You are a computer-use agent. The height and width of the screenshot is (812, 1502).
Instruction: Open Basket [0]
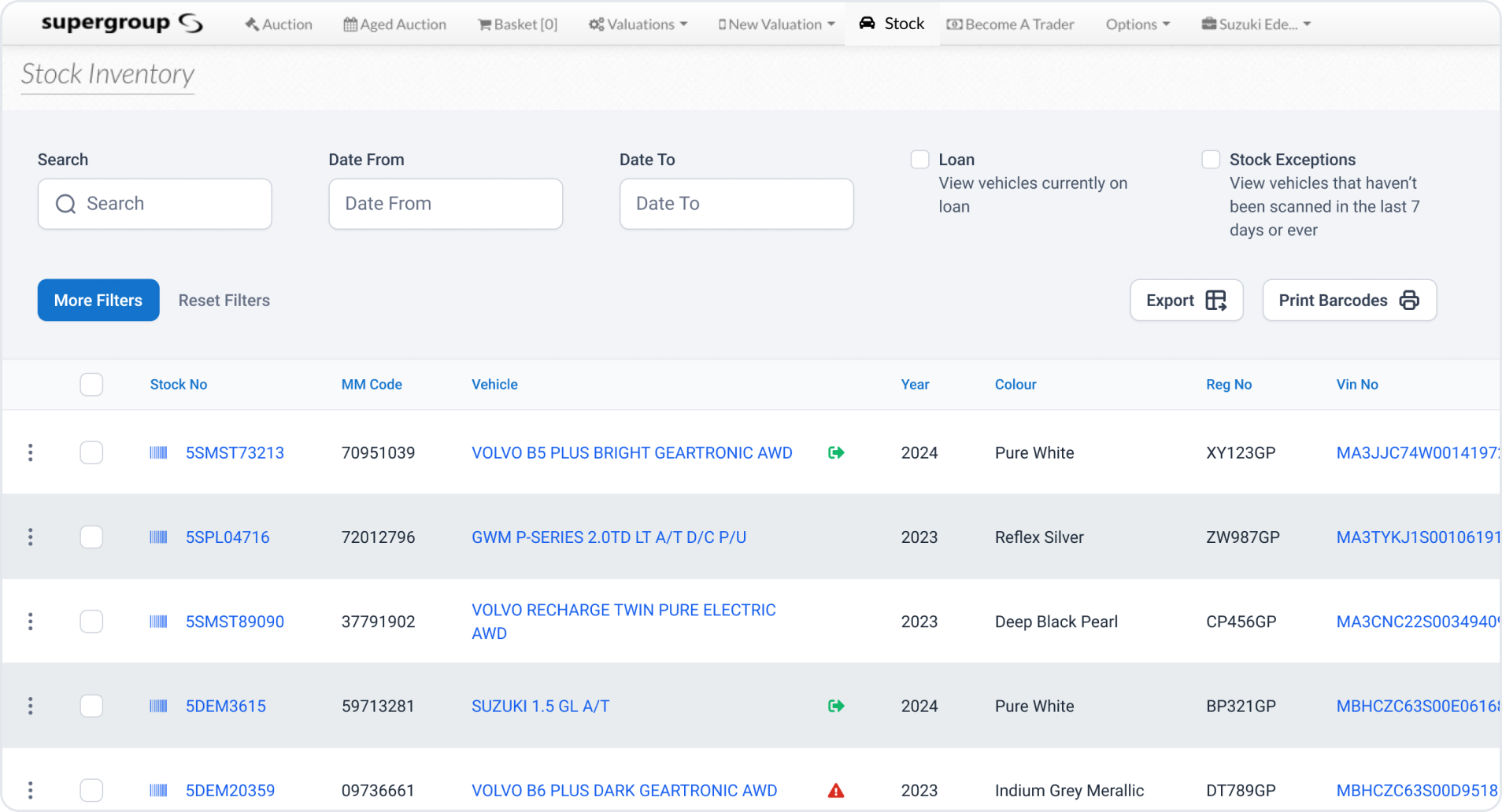[x=518, y=24]
